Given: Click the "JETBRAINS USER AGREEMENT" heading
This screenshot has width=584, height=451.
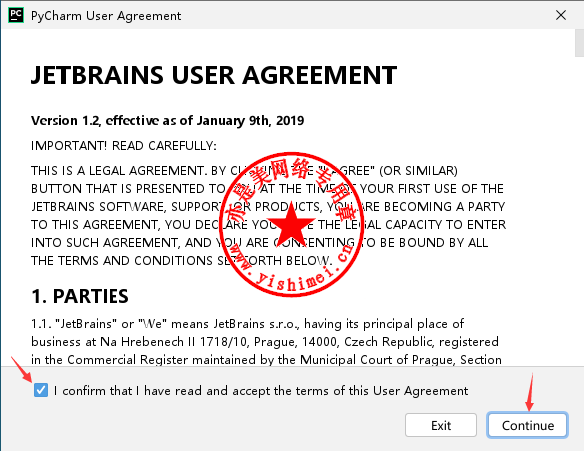Looking at the screenshot, I should (x=214, y=75).
